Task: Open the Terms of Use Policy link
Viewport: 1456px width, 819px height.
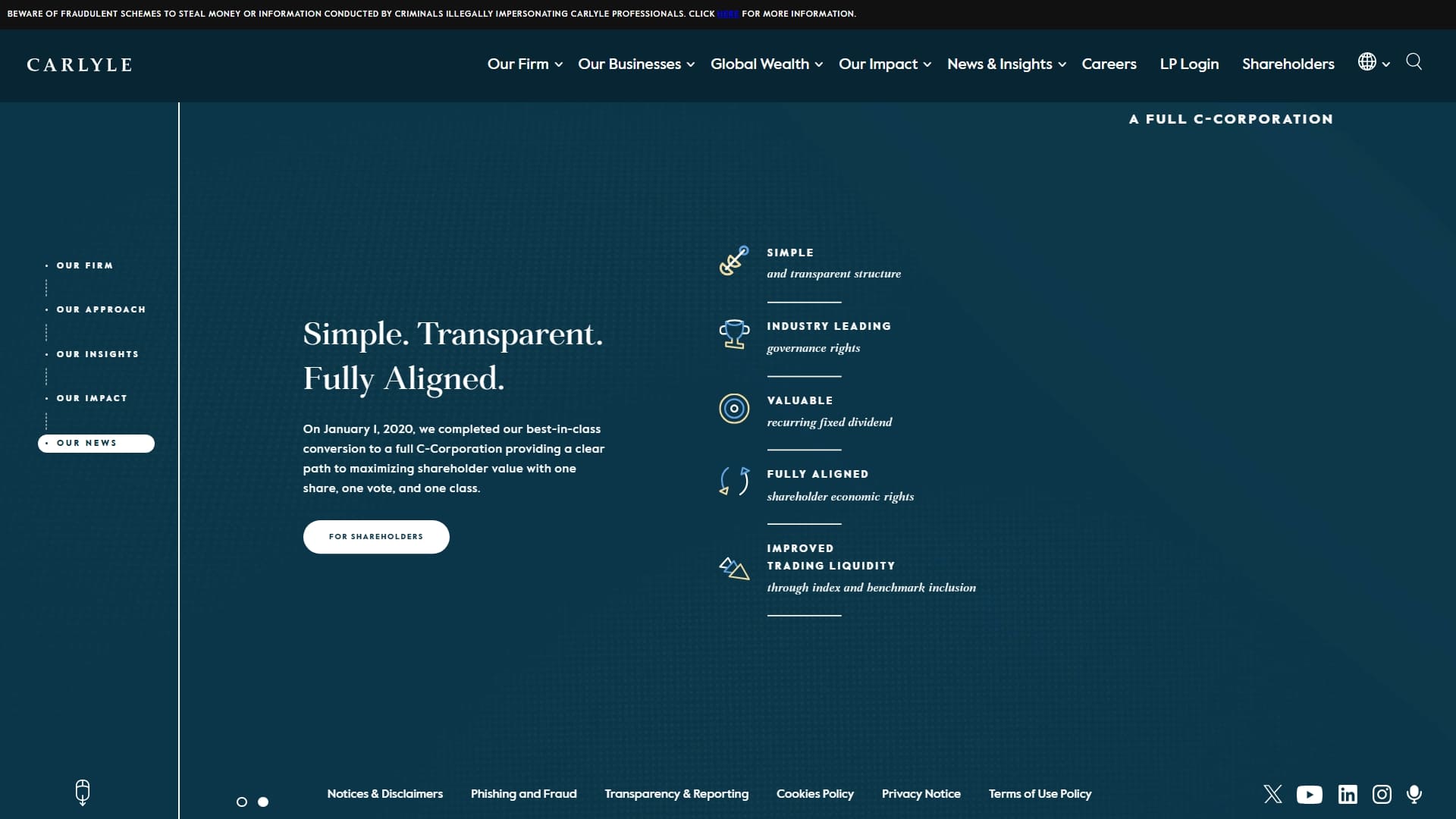Action: tap(1040, 794)
